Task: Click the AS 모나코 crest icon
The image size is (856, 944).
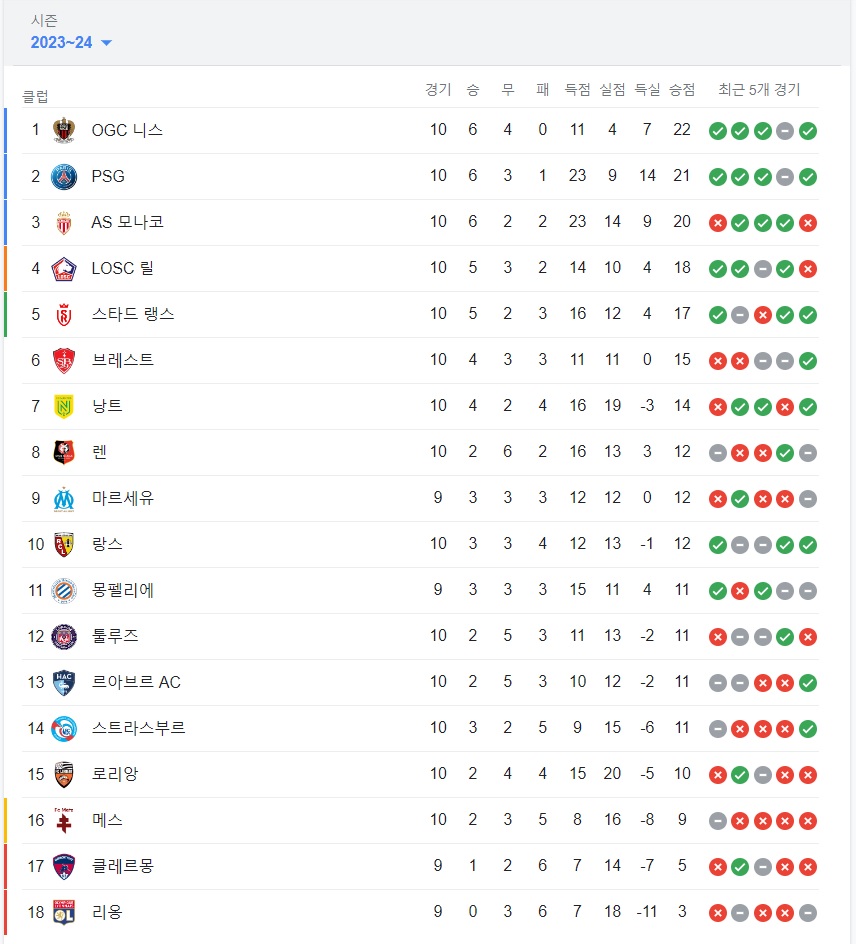Action: pyautogui.click(x=64, y=223)
